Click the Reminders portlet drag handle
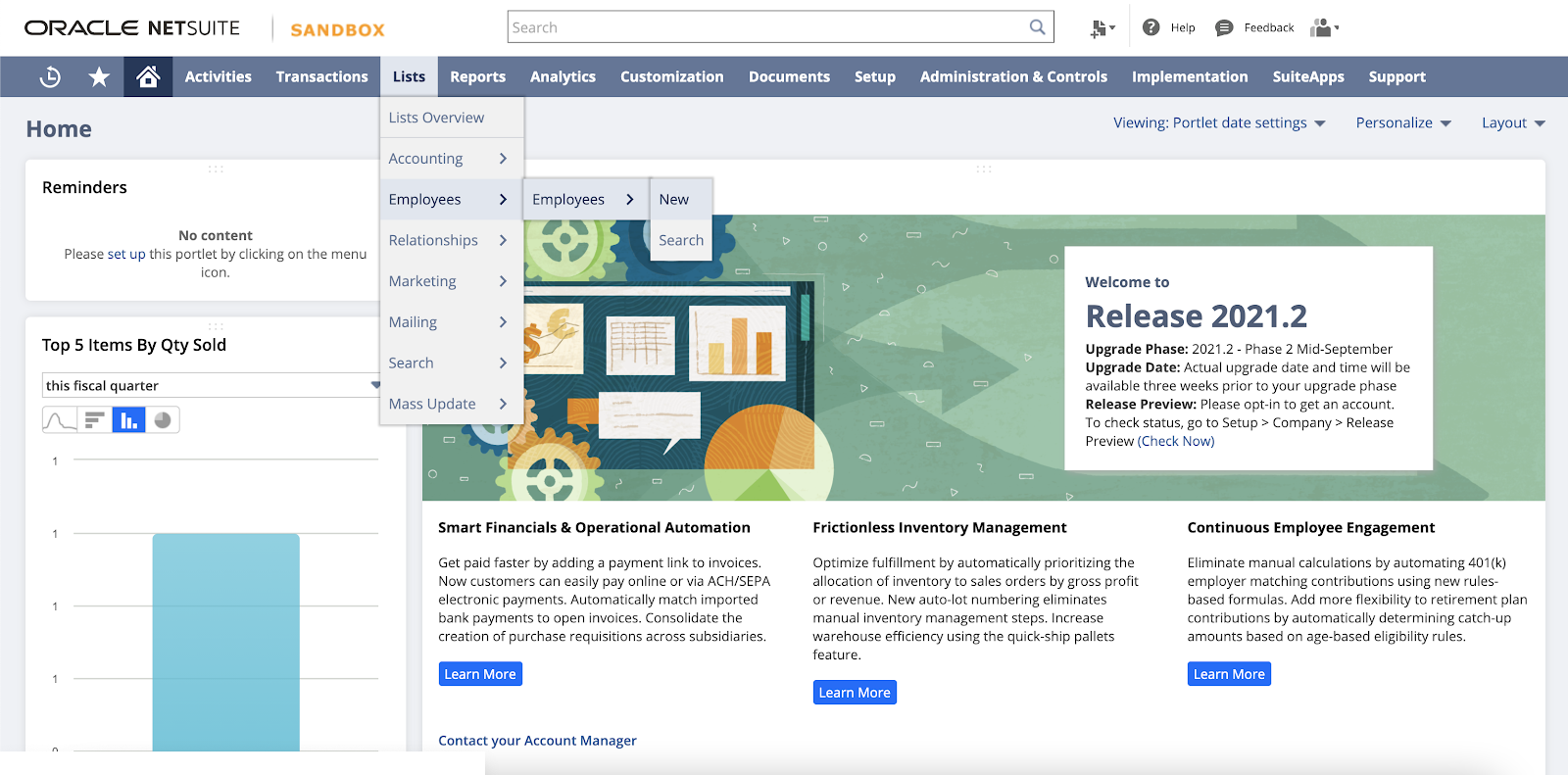Screen dimensions: 1568x775 216,170
